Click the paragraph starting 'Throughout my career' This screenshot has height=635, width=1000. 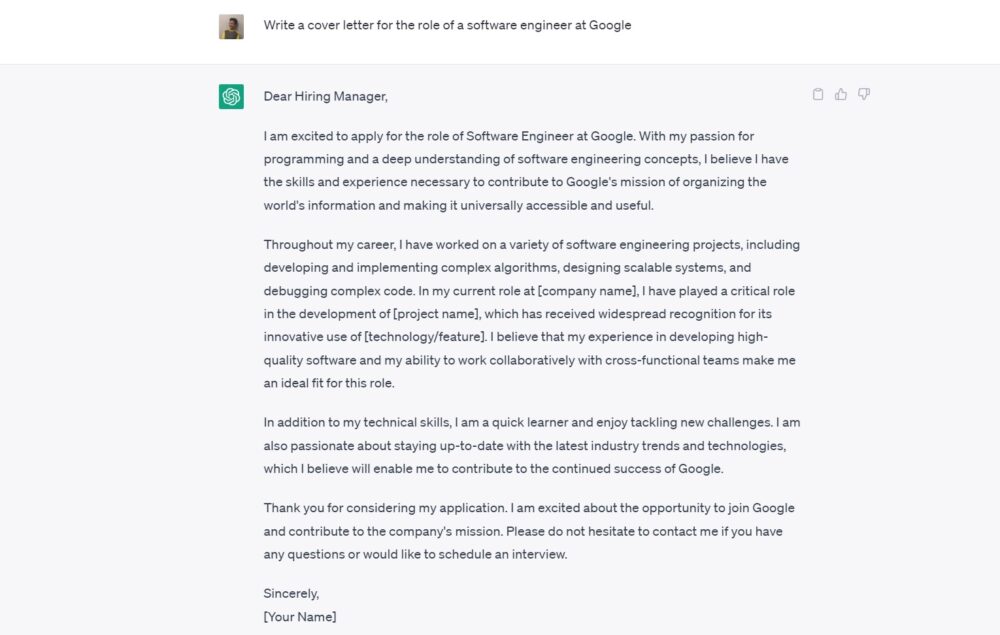(530, 314)
